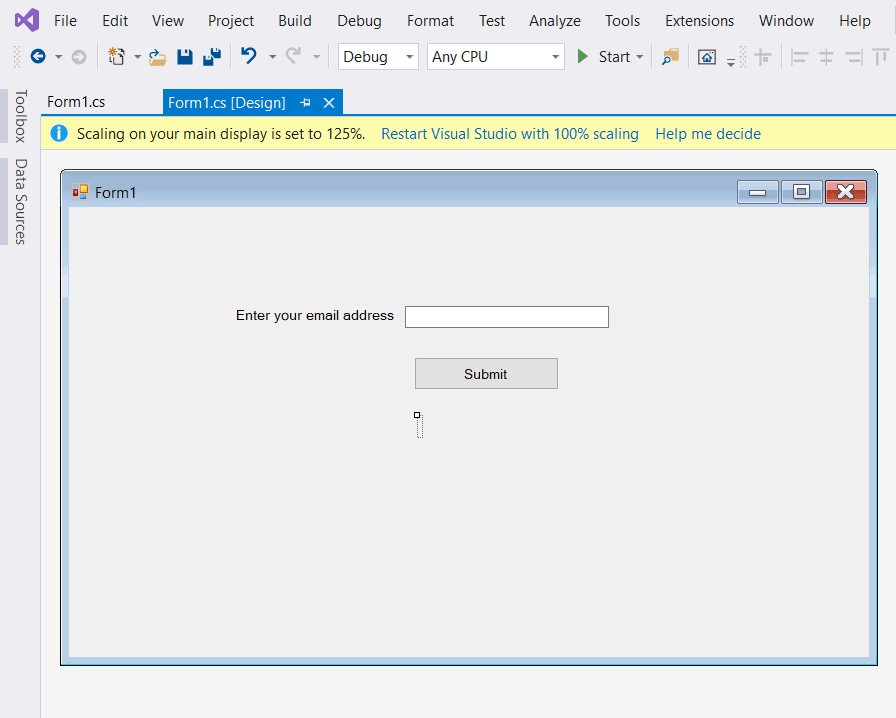Click the home window toolbar icon
This screenshot has width=896, height=718.
click(x=707, y=57)
